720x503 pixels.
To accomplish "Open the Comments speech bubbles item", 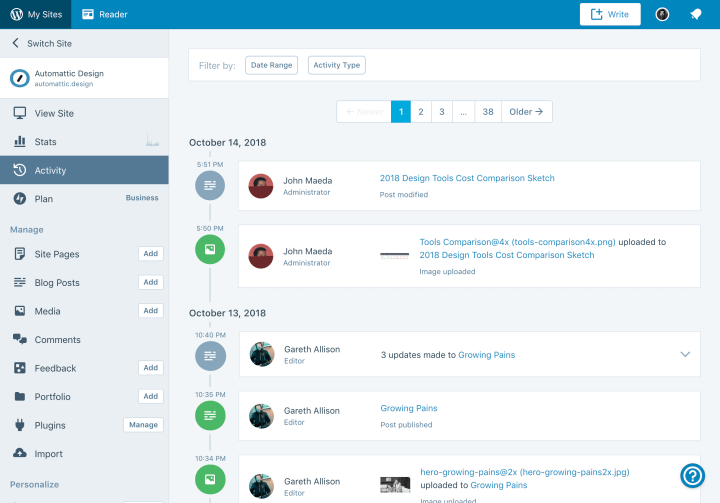I will (84, 339).
